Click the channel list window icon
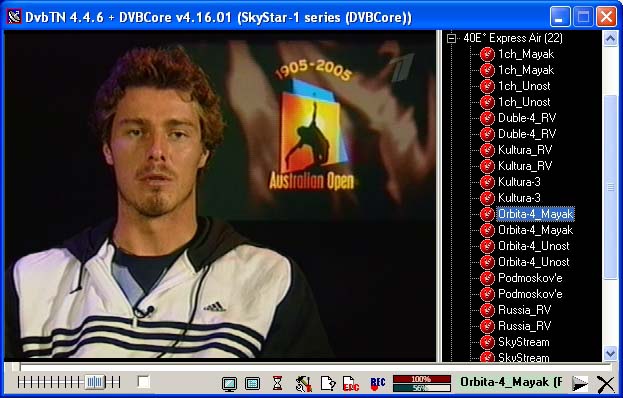The image size is (623, 398). [252, 384]
